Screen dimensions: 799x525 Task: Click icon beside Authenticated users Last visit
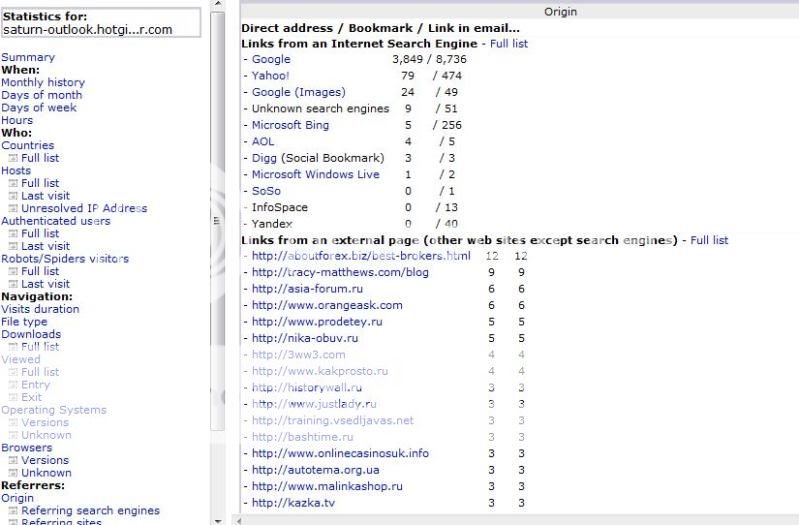pos(13,246)
